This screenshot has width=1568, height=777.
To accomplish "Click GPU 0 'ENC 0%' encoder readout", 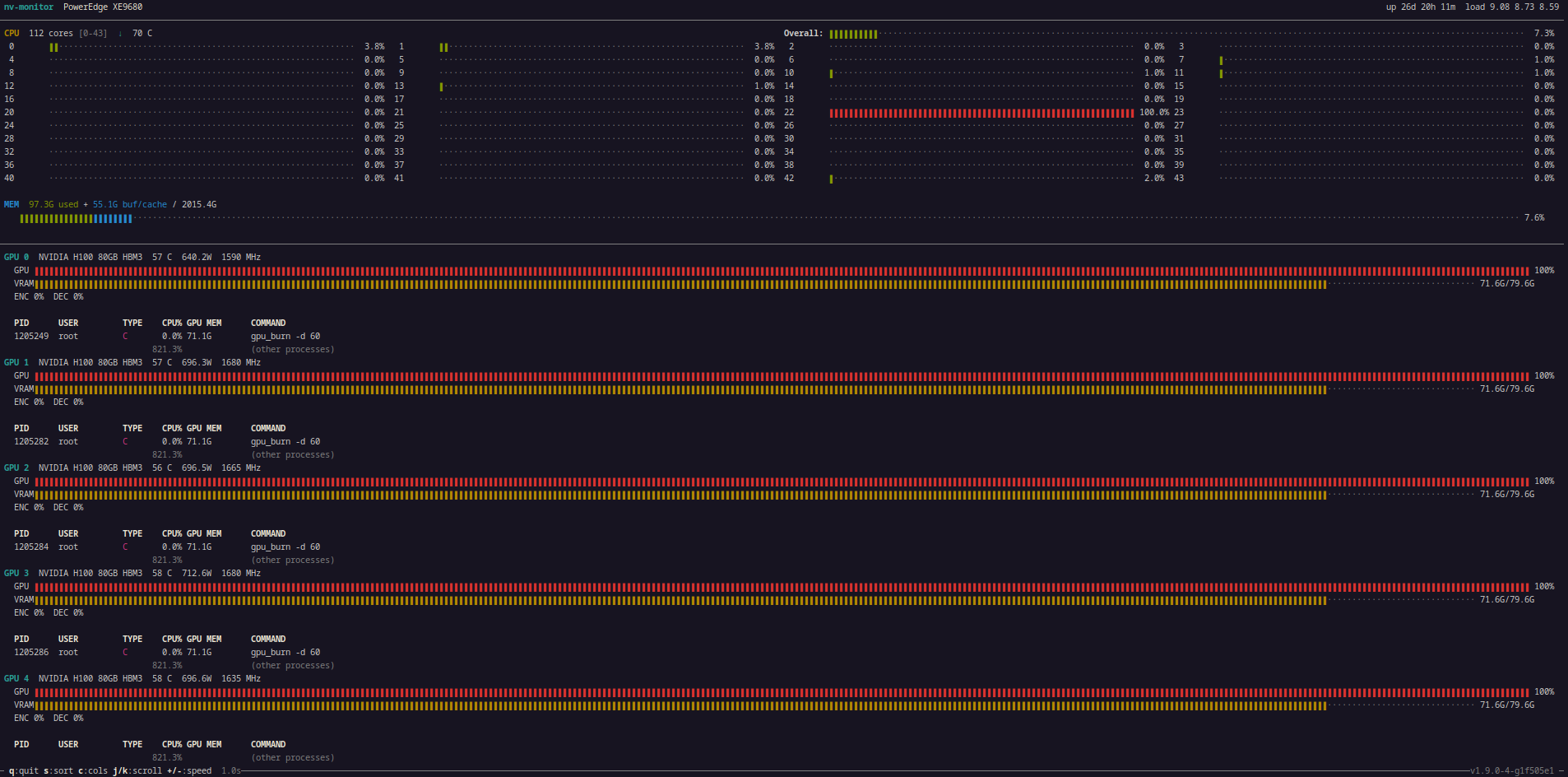I will [x=29, y=297].
